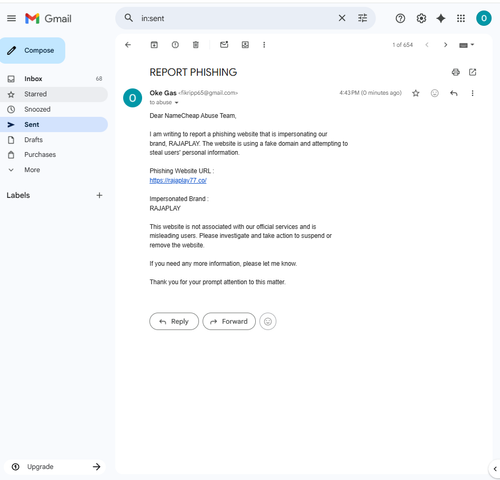Go to the older message arrow
This screenshot has height=480, width=500.
[445, 45]
